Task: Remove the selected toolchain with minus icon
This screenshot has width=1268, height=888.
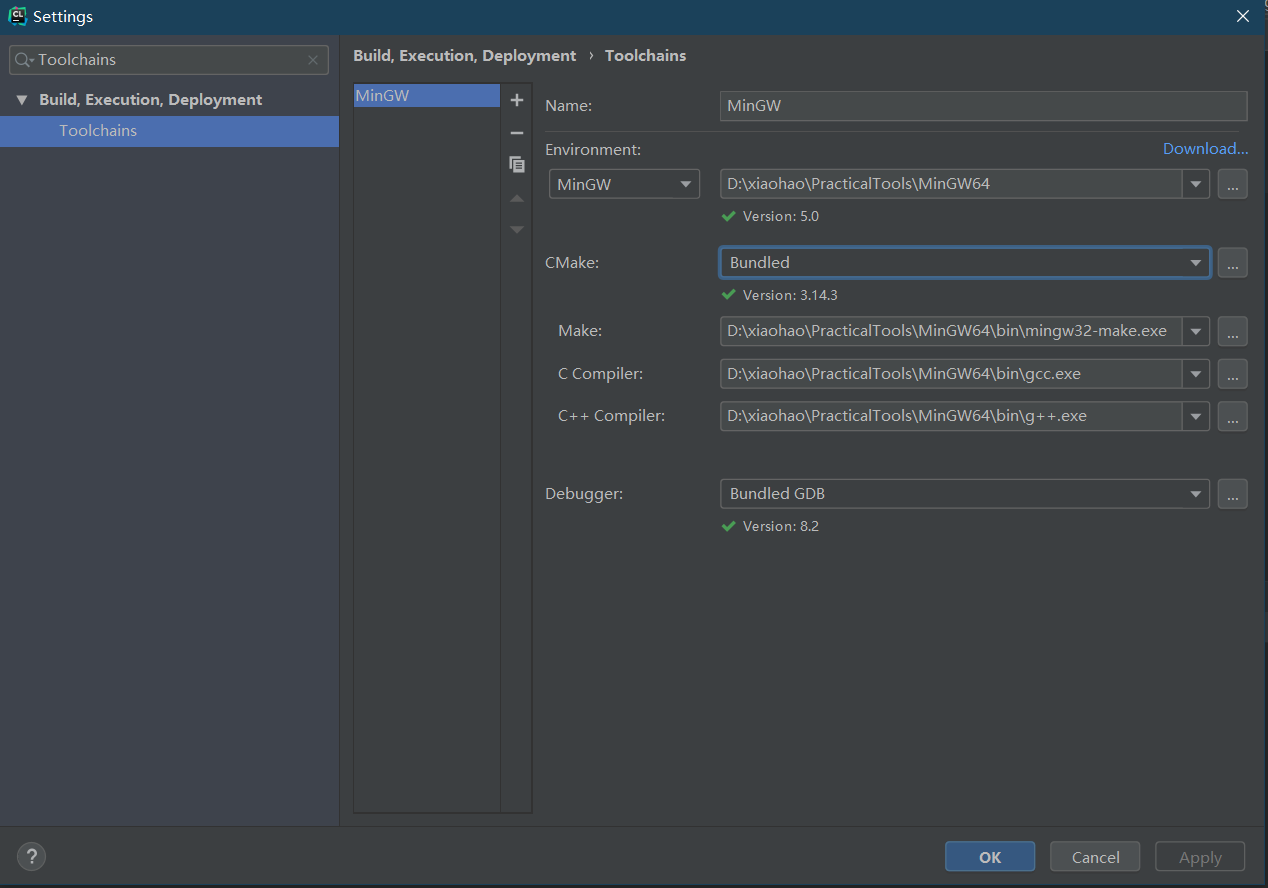Action: pyautogui.click(x=516, y=133)
